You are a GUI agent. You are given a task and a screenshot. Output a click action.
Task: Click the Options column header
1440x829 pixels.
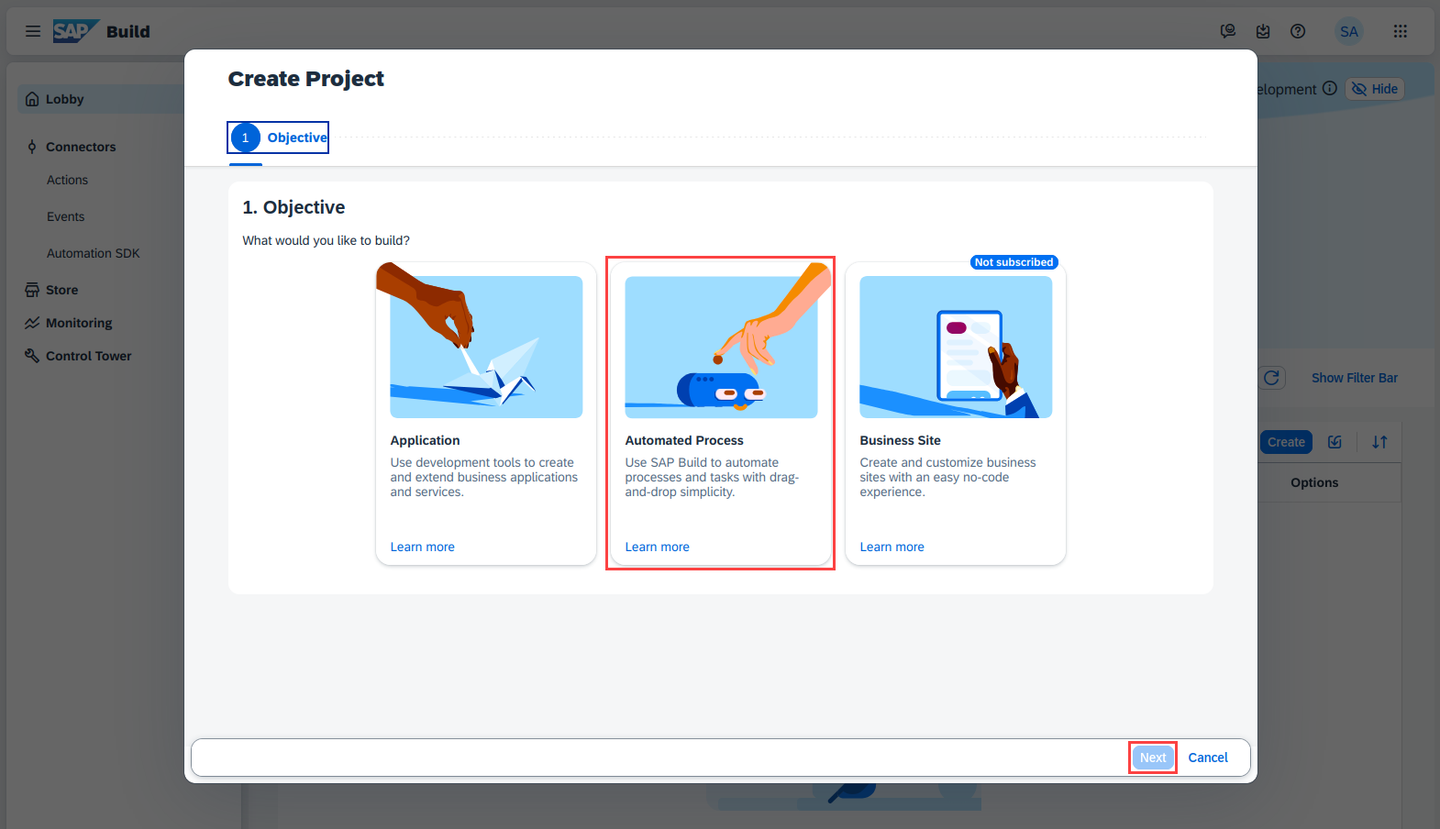[x=1314, y=483]
